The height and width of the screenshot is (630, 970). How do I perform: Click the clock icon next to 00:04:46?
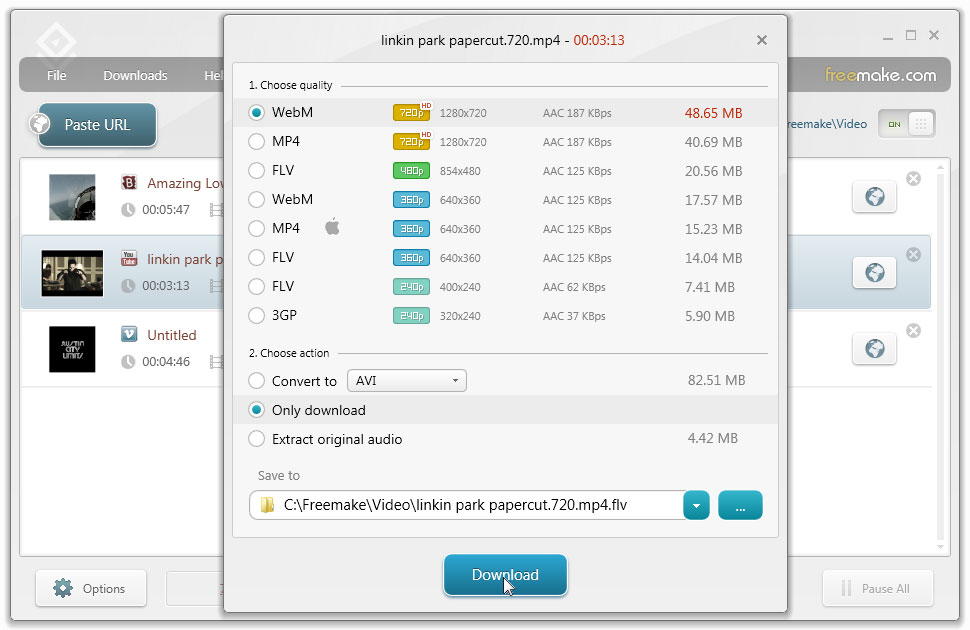tap(128, 362)
